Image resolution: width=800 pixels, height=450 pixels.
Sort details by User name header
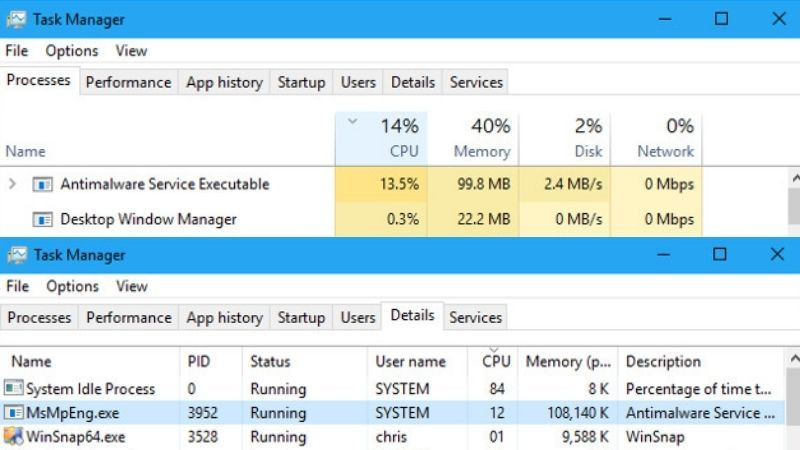pyautogui.click(x=410, y=361)
